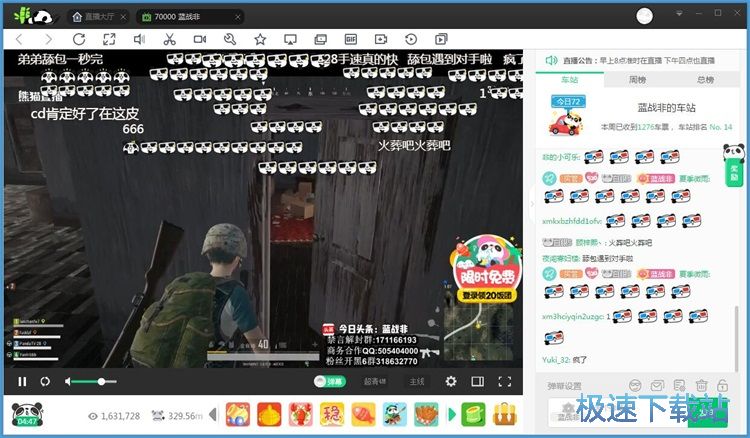Open the 超清 quality selector

pyautogui.click(x=375, y=382)
